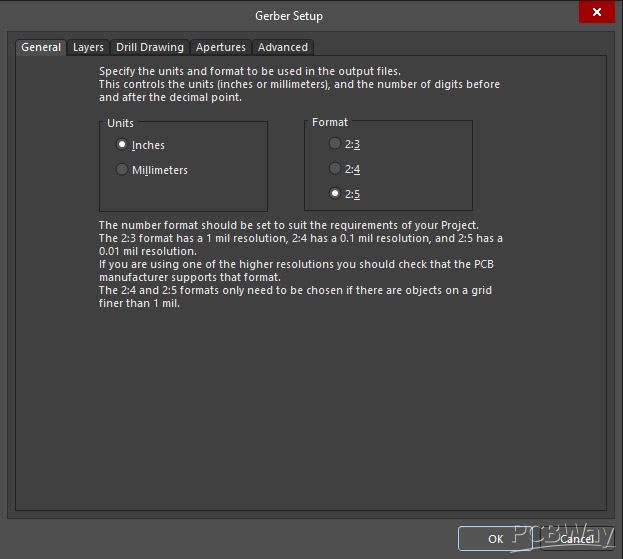Pick the 2:3 number format
The width and height of the screenshot is (623, 559).
click(x=335, y=144)
